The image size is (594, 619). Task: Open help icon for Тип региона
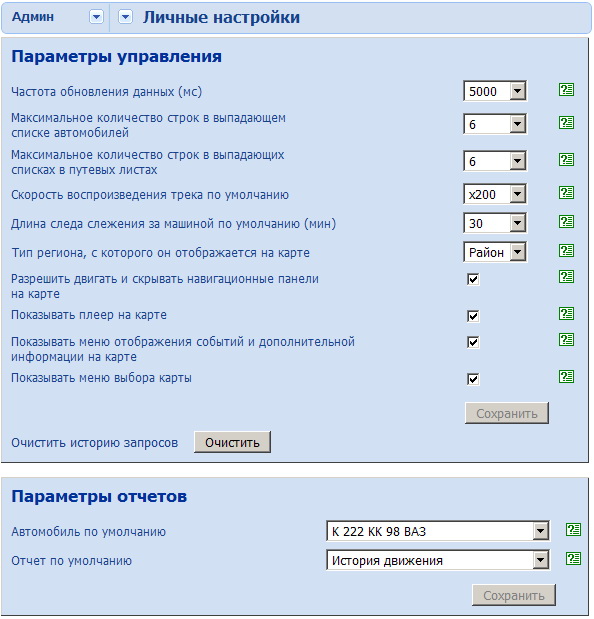pyautogui.click(x=566, y=251)
